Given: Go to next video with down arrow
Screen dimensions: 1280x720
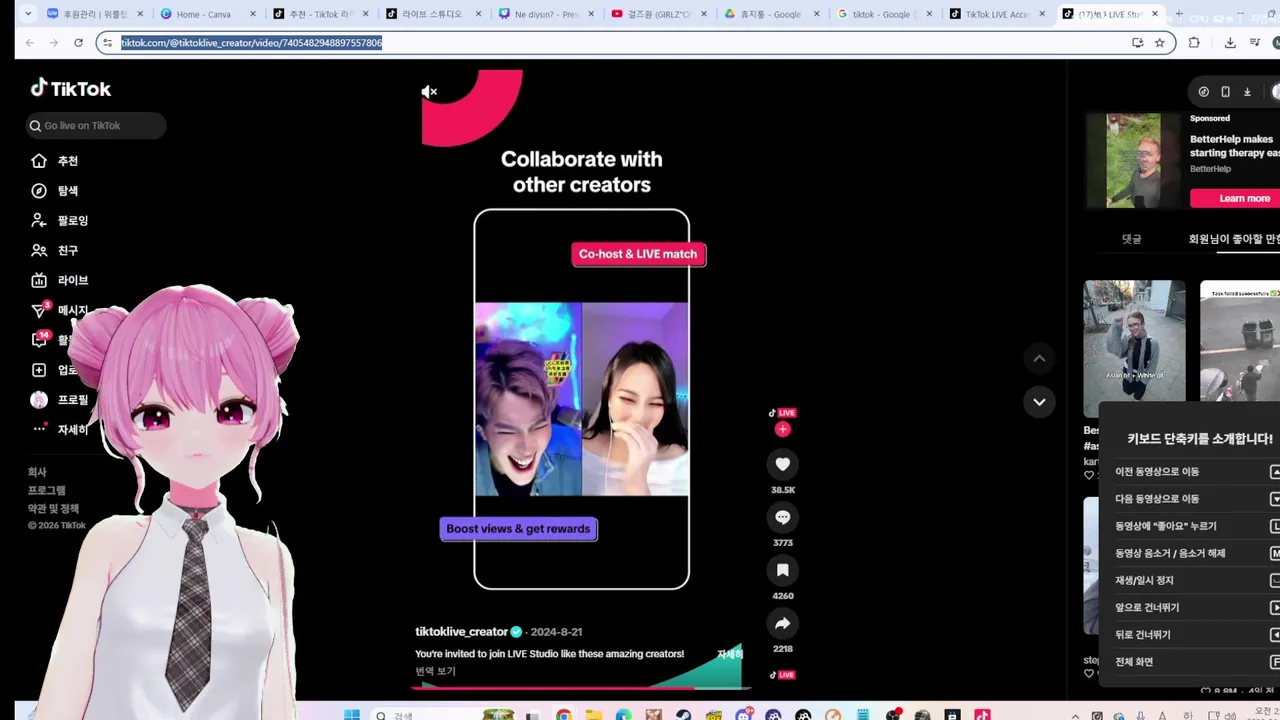Looking at the screenshot, I should point(1039,402).
